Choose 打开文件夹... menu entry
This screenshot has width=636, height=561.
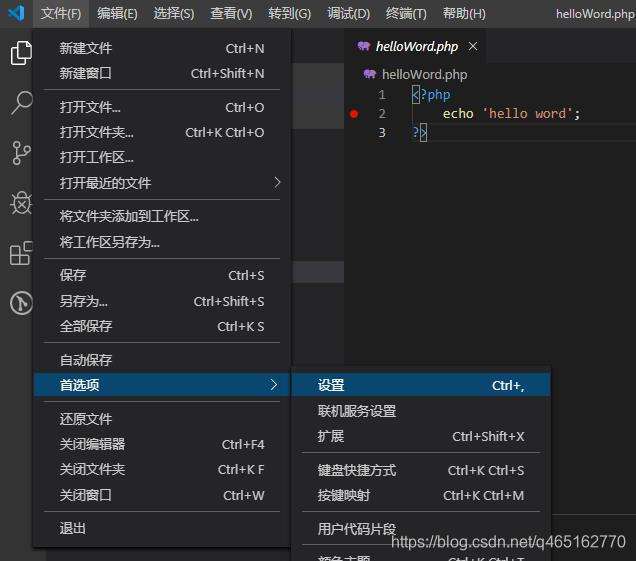coord(162,132)
